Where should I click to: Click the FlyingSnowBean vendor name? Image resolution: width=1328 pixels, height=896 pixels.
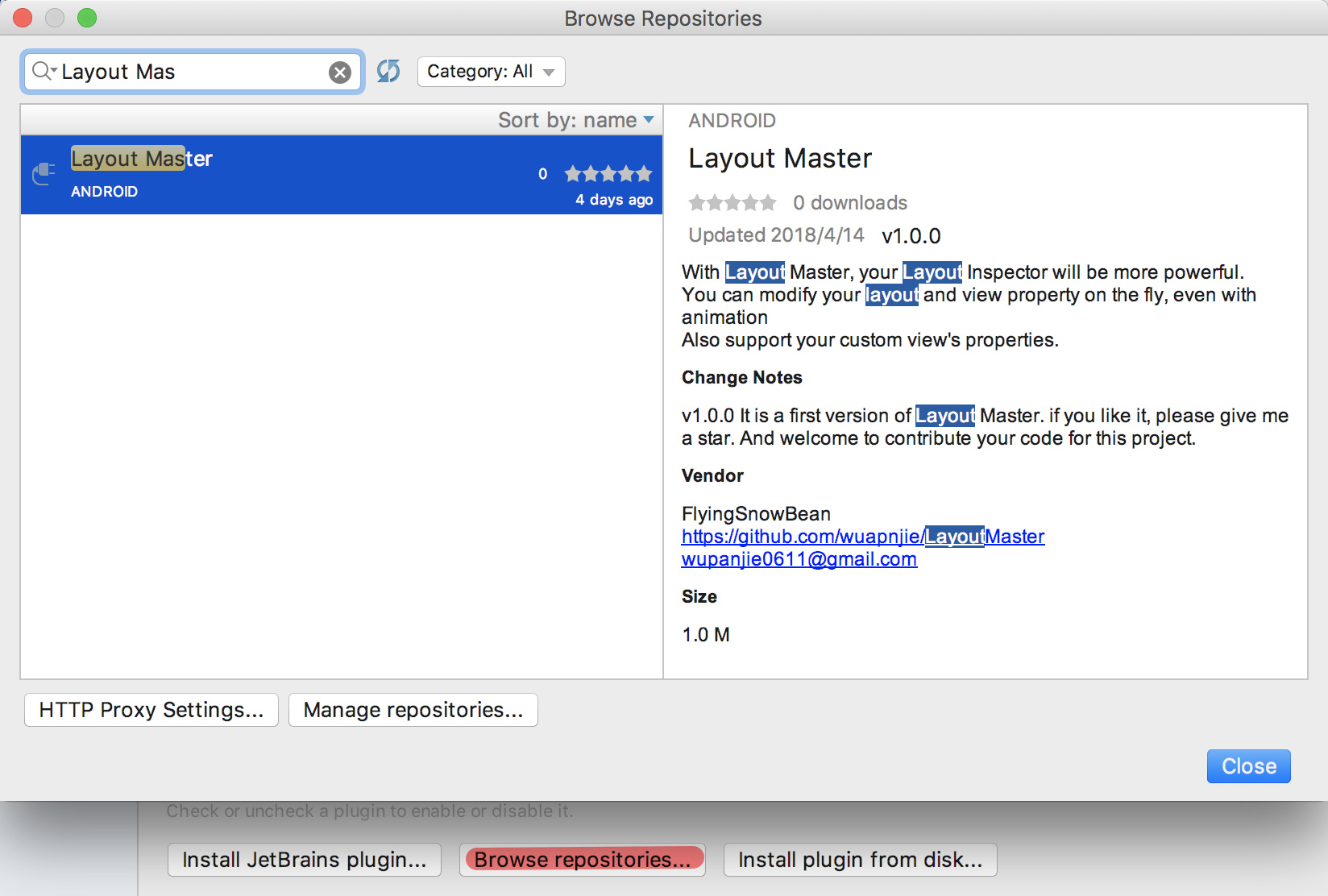[x=756, y=514]
